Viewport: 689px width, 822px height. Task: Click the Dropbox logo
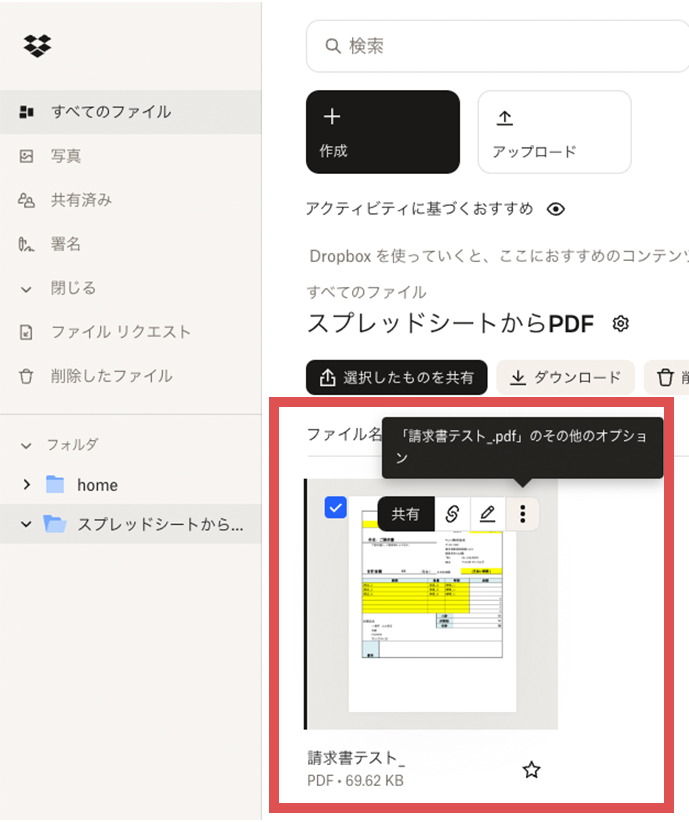tap(37, 46)
